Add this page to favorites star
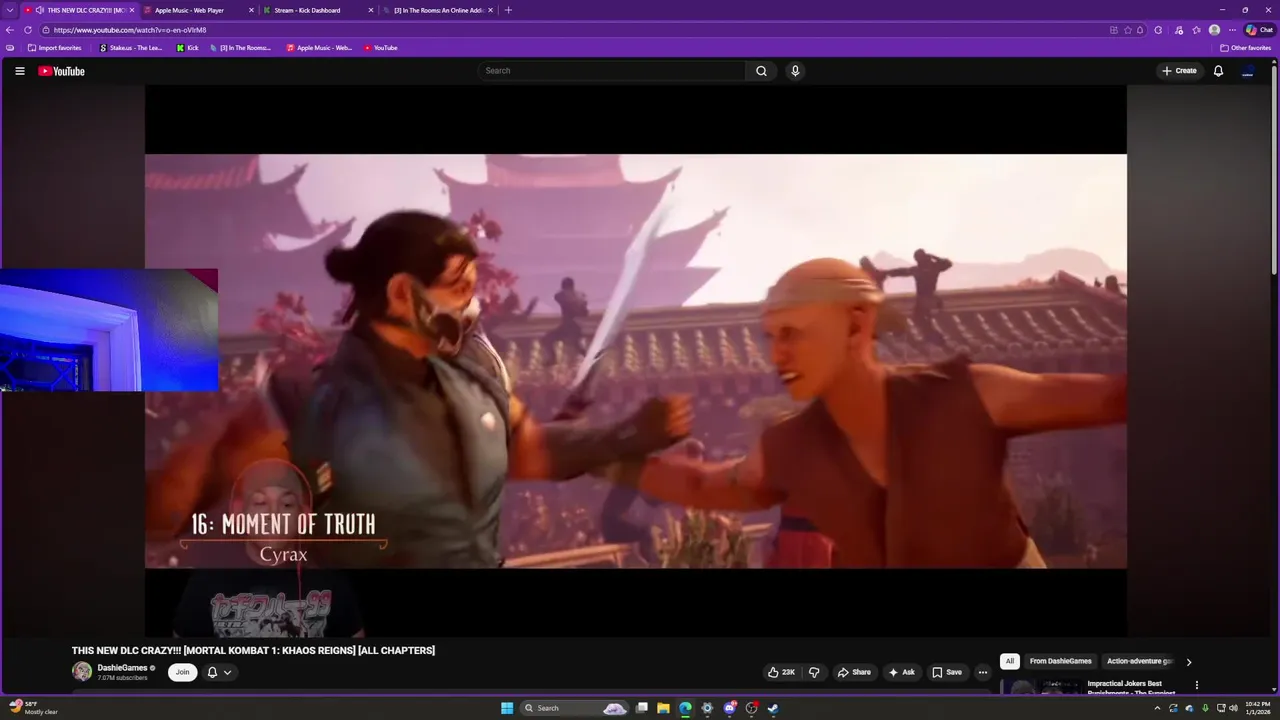 pos(1127,30)
